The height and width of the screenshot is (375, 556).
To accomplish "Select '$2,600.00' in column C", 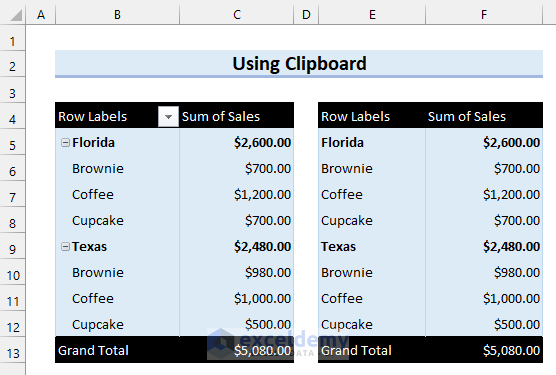I will click(x=237, y=142).
